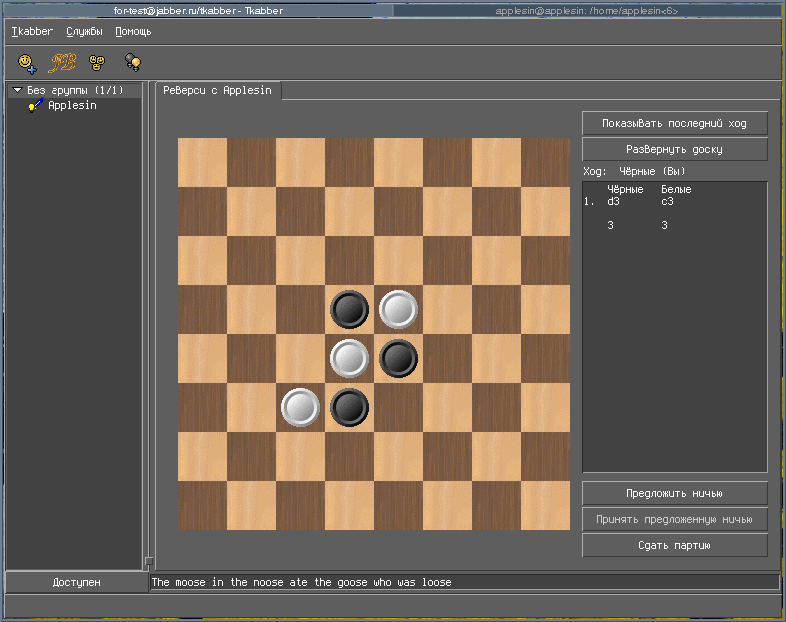Image resolution: width=786 pixels, height=622 pixels.
Task: Click the status icon beside Applesin contact
Action: [35, 106]
